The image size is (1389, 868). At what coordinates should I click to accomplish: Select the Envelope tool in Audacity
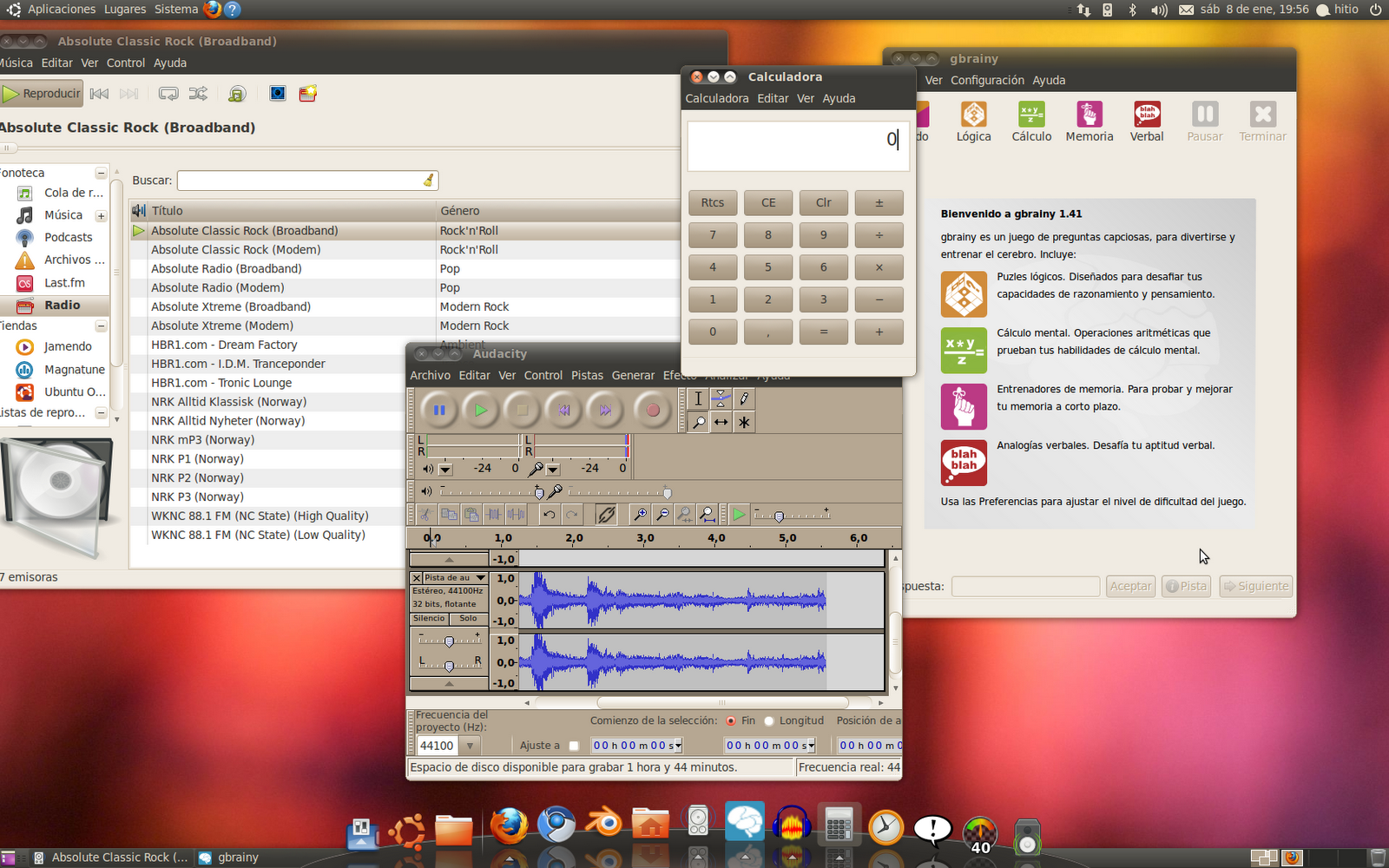click(x=721, y=398)
